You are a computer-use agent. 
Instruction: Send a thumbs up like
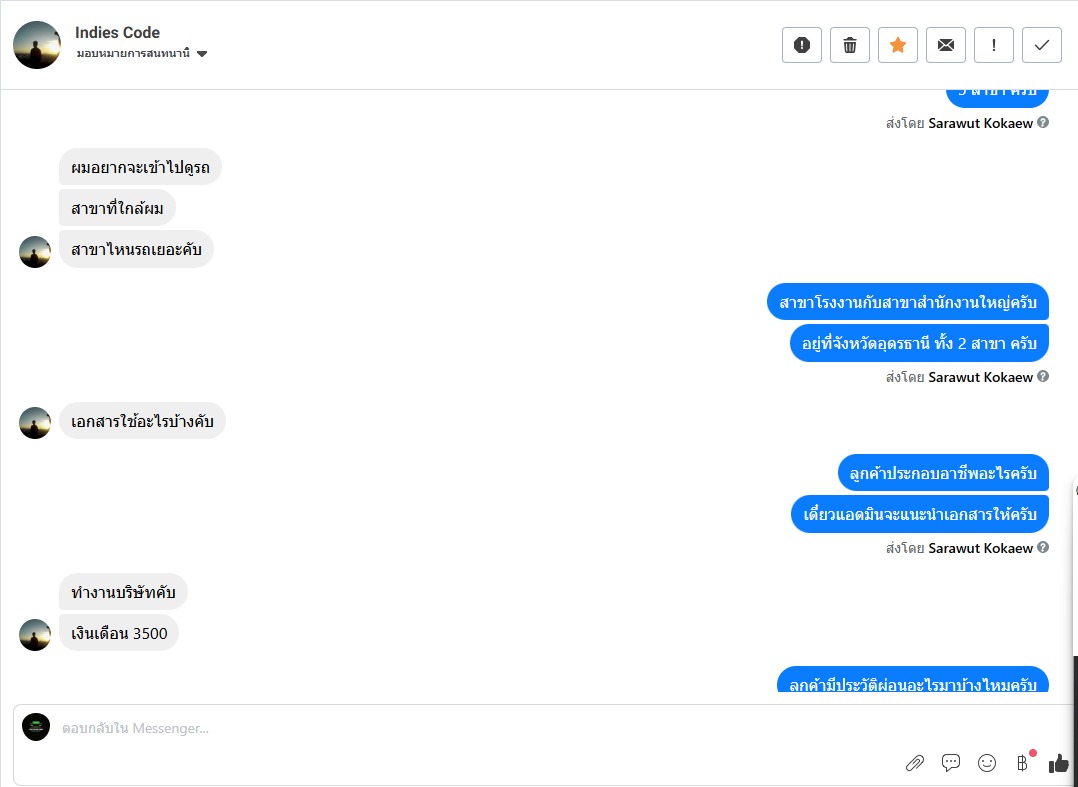pyautogui.click(x=1059, y=762)
